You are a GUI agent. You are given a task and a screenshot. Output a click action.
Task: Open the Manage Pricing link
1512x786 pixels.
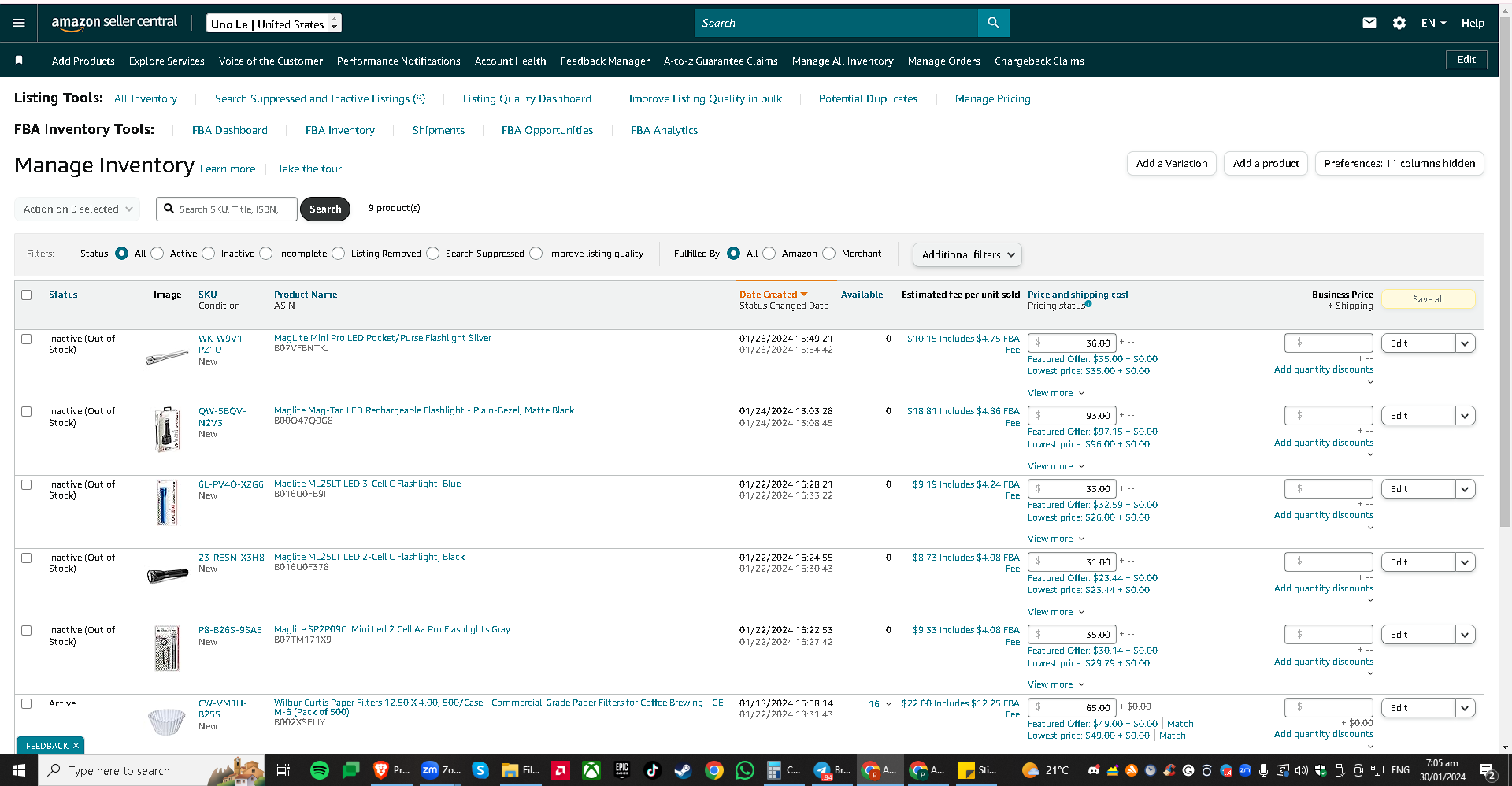(x=992, y=98)
